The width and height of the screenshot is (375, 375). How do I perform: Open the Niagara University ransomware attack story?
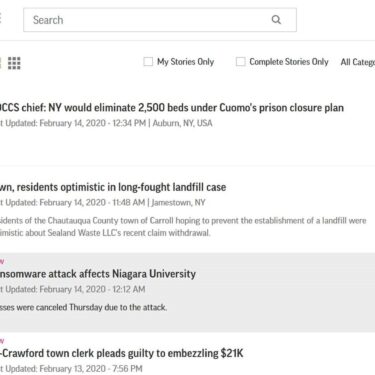tap(98, 274)
